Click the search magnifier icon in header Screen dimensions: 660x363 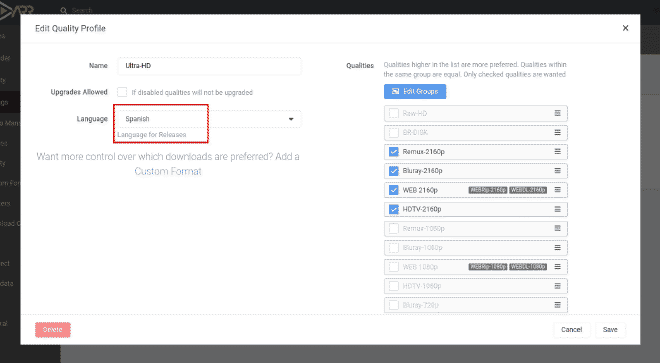pyautogui.click(x=64, y=11)
